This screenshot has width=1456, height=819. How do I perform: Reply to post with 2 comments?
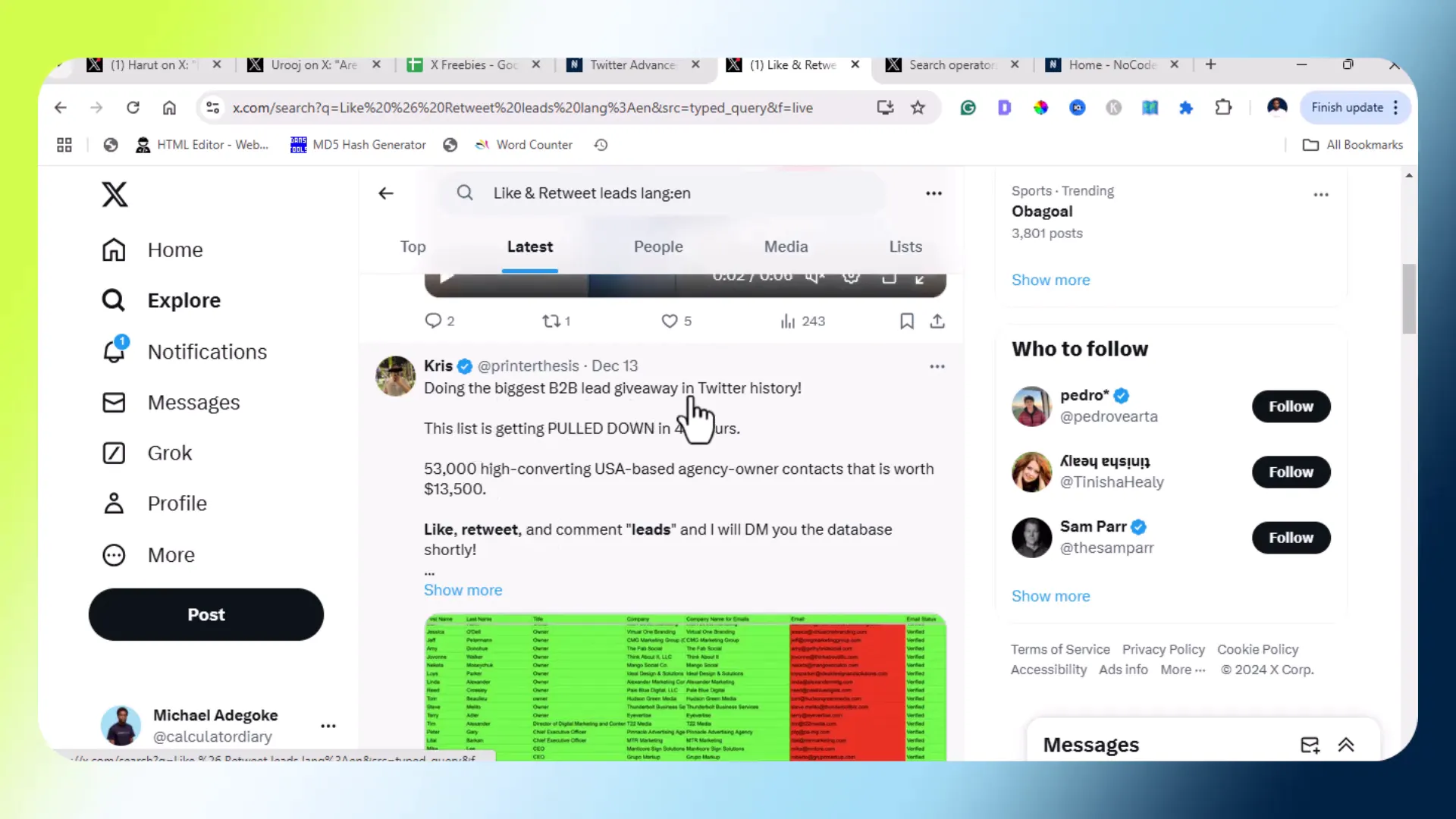pos(440,321)
